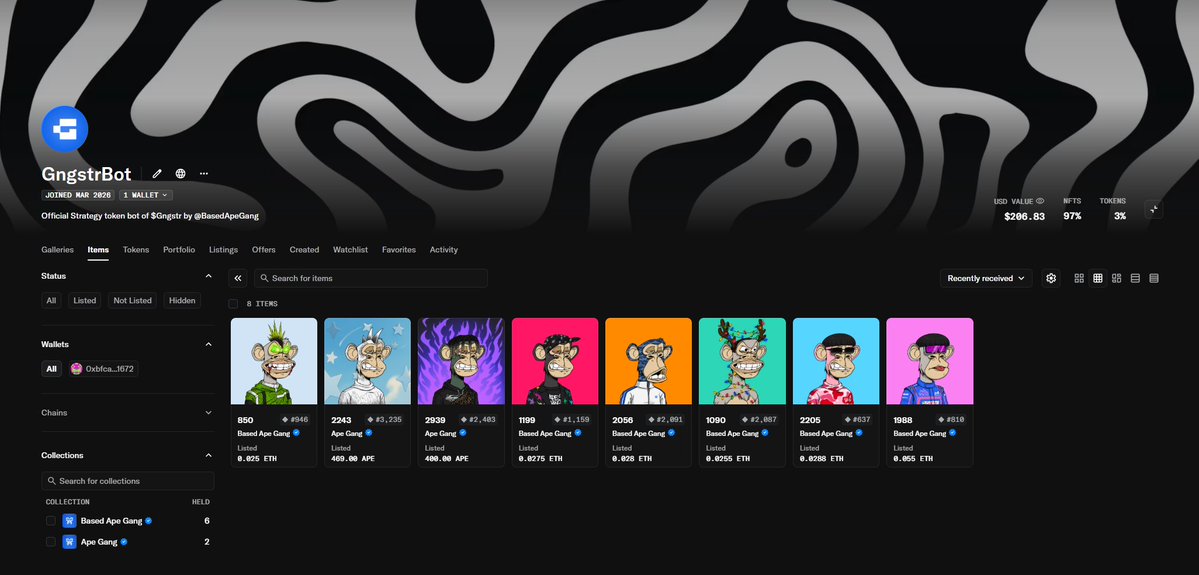The image size is (1199, 575).
Task: Check the Ape Gang collection filter
Action: (50, 542)
